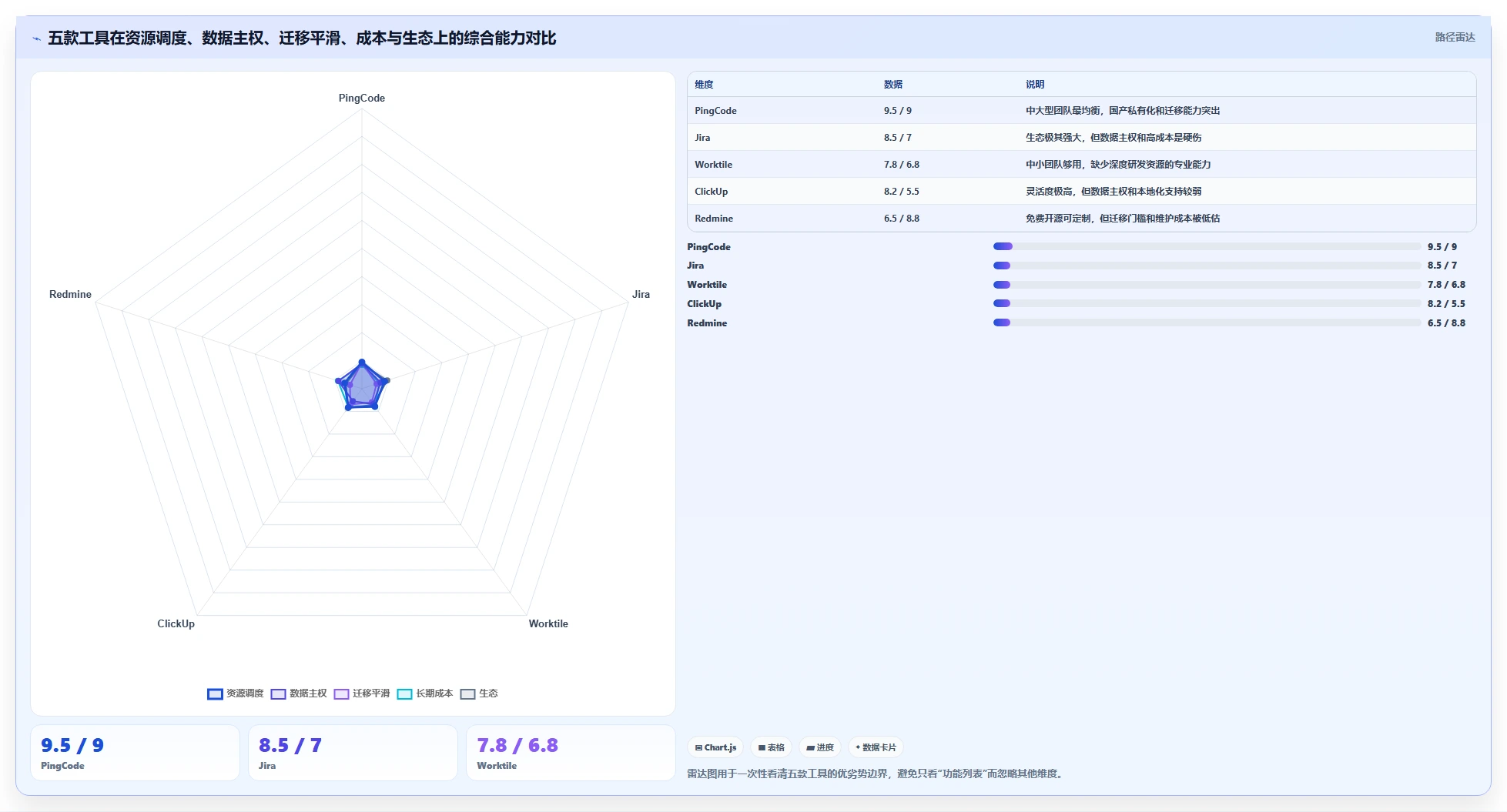
Task: Click description 中小团队够用，缺少深度研发资源的专业能力
Action: click(1118, 165)
